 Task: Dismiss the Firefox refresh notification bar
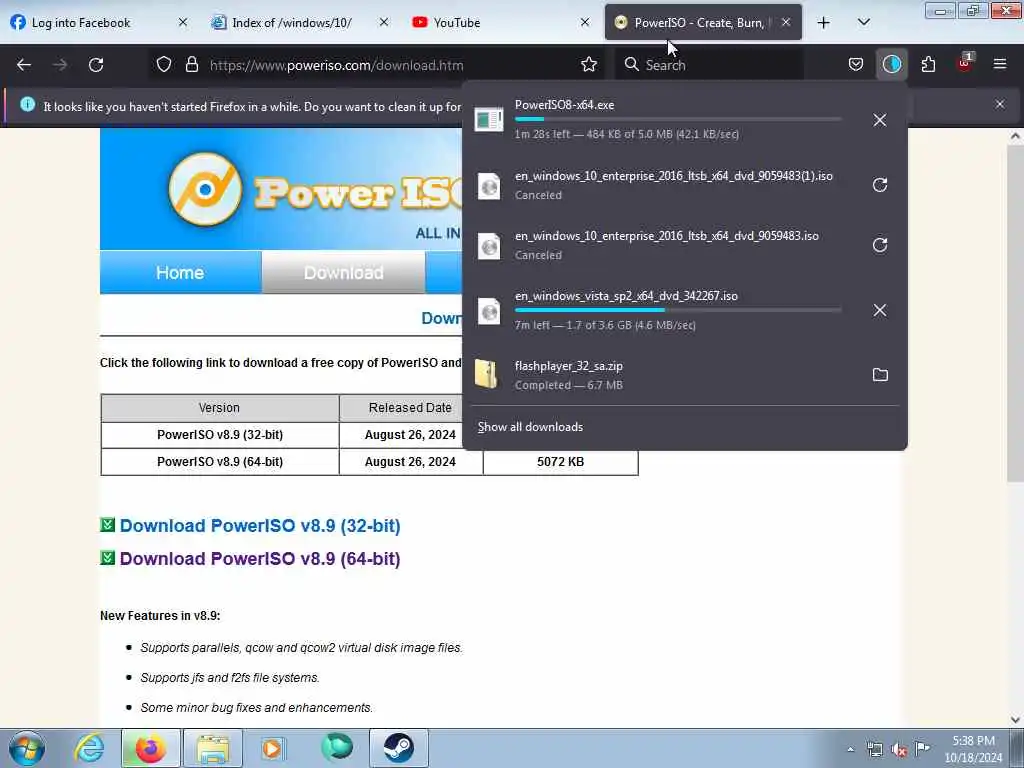pyautogui.click(x=1000, y=104)
